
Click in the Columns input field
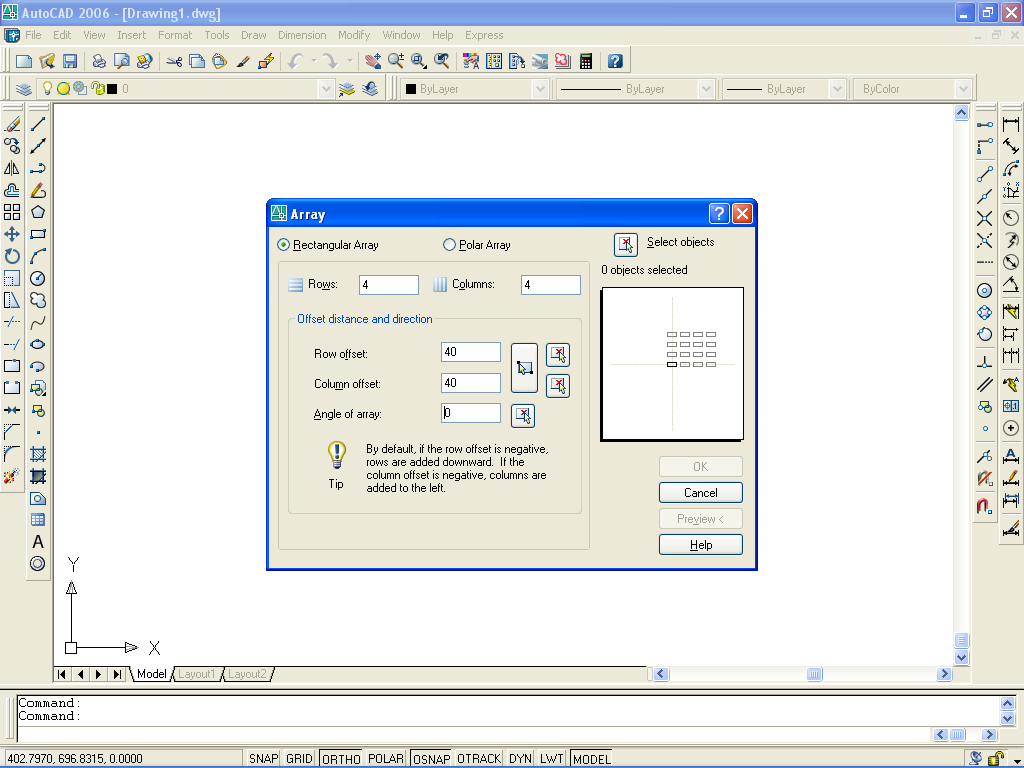coord(551,285)
